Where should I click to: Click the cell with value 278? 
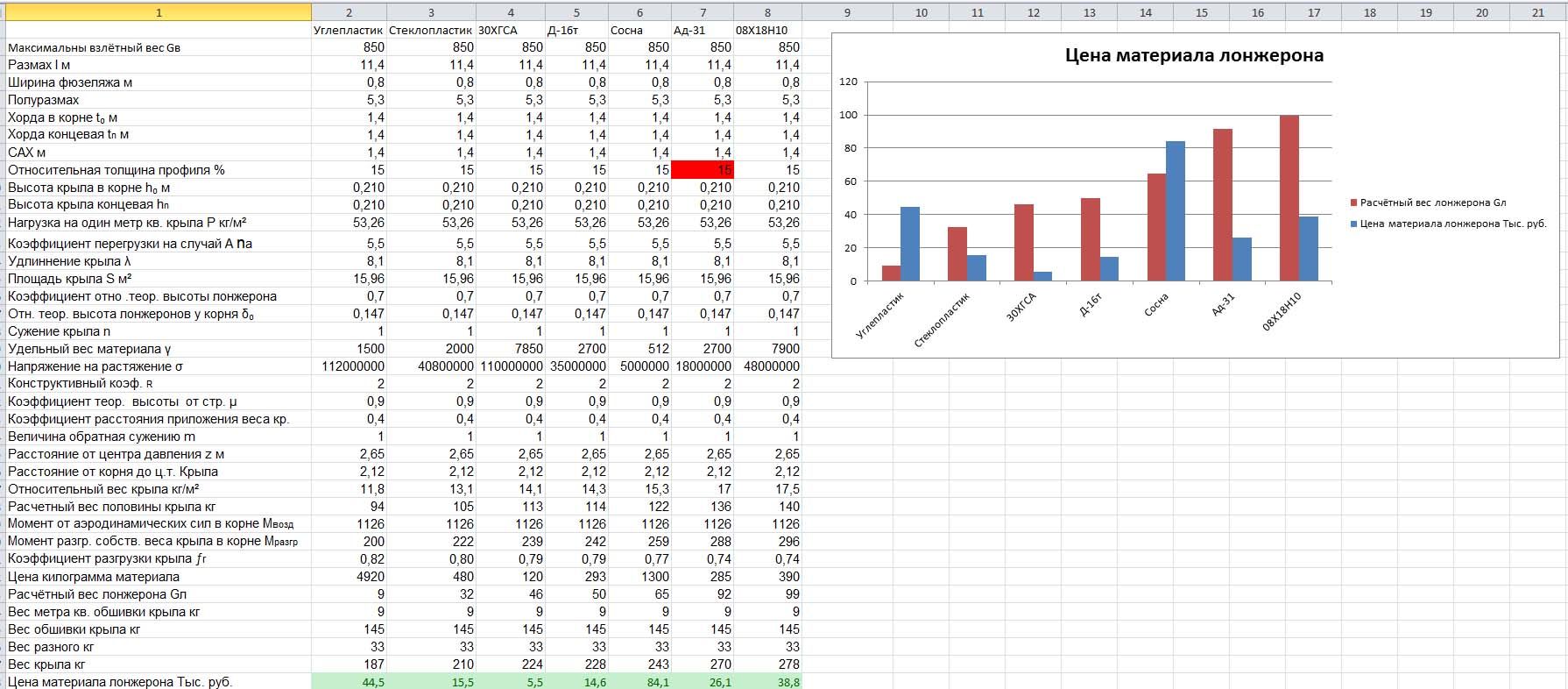tap(767, 664)
